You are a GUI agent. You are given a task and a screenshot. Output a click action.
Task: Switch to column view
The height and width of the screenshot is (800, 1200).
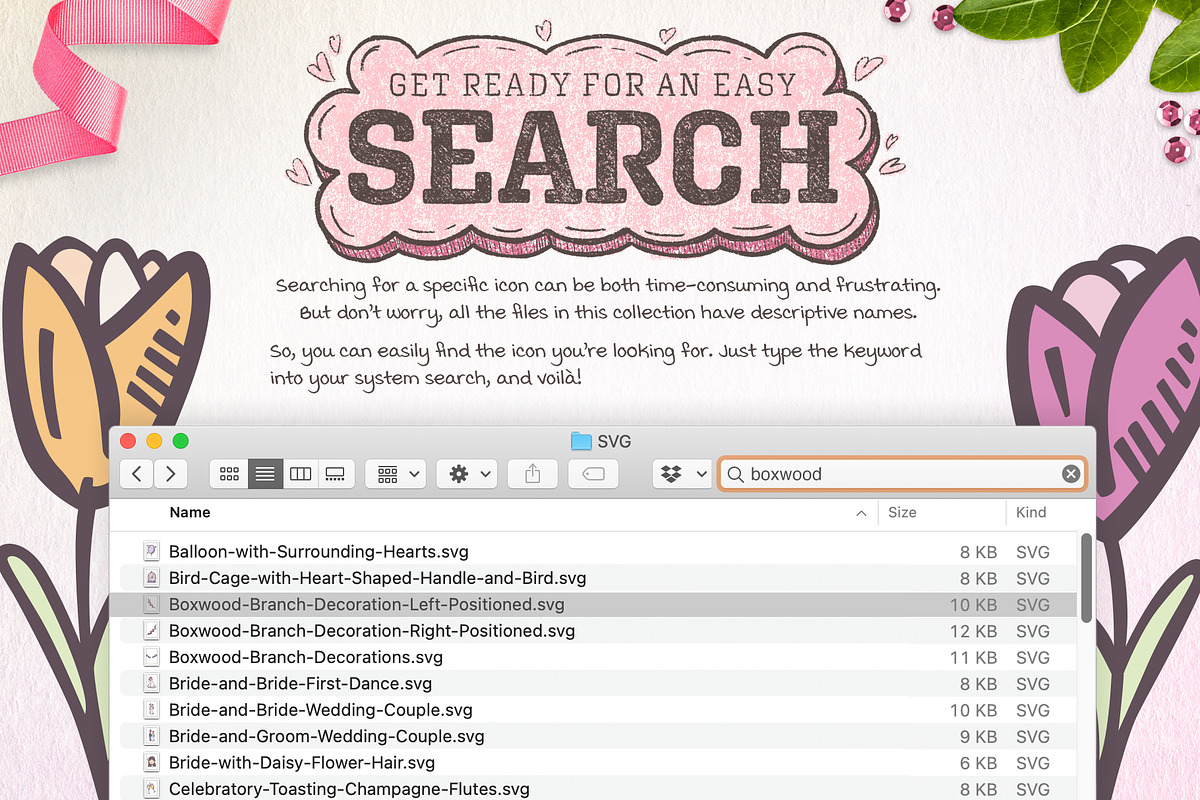tap(300, 474)
